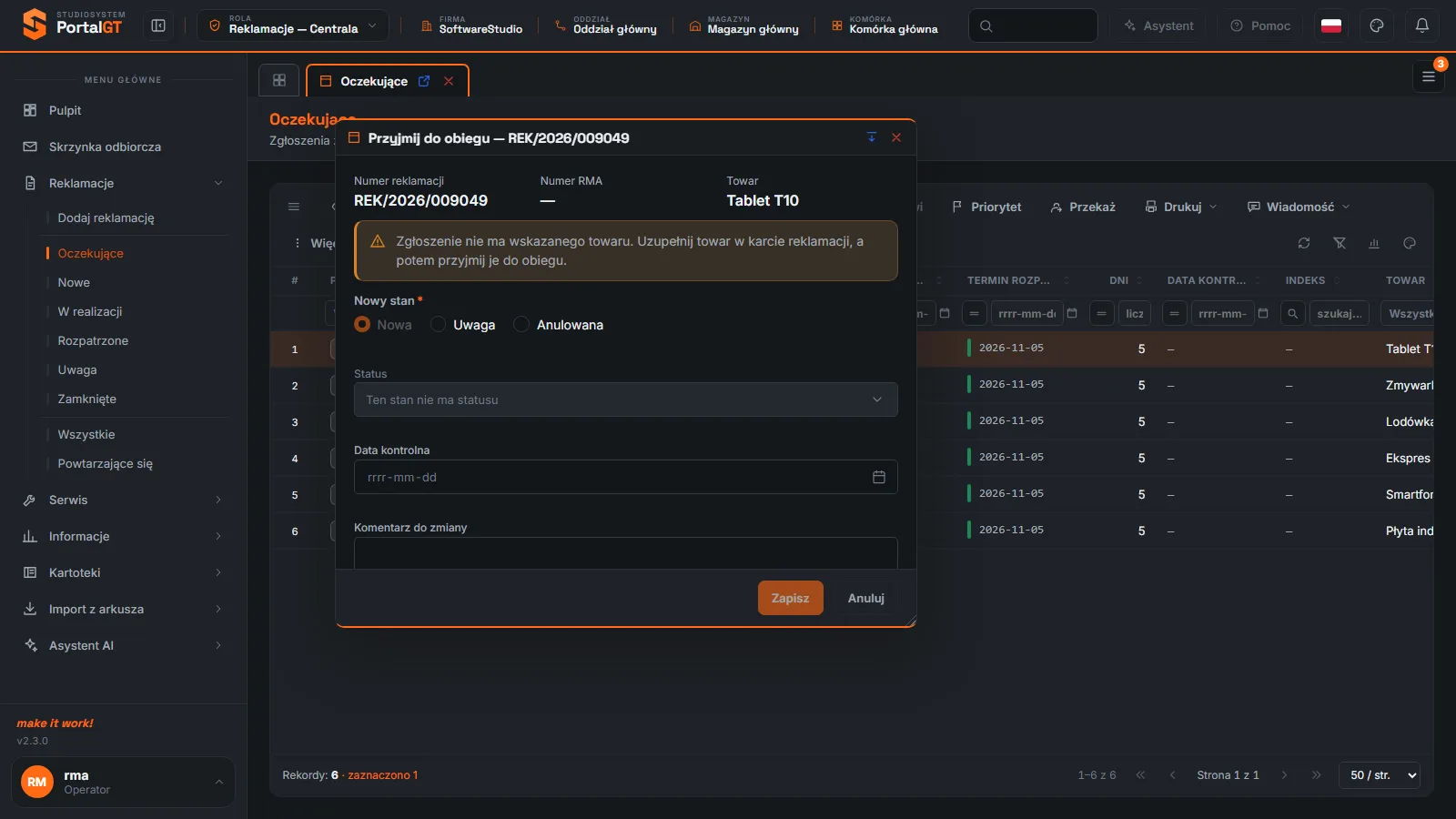Image resolution: width=1456 pixels, height=819 pixels.
Task: Open the notifications bell
Action: pyautogui.click(x=1422, y=25)
